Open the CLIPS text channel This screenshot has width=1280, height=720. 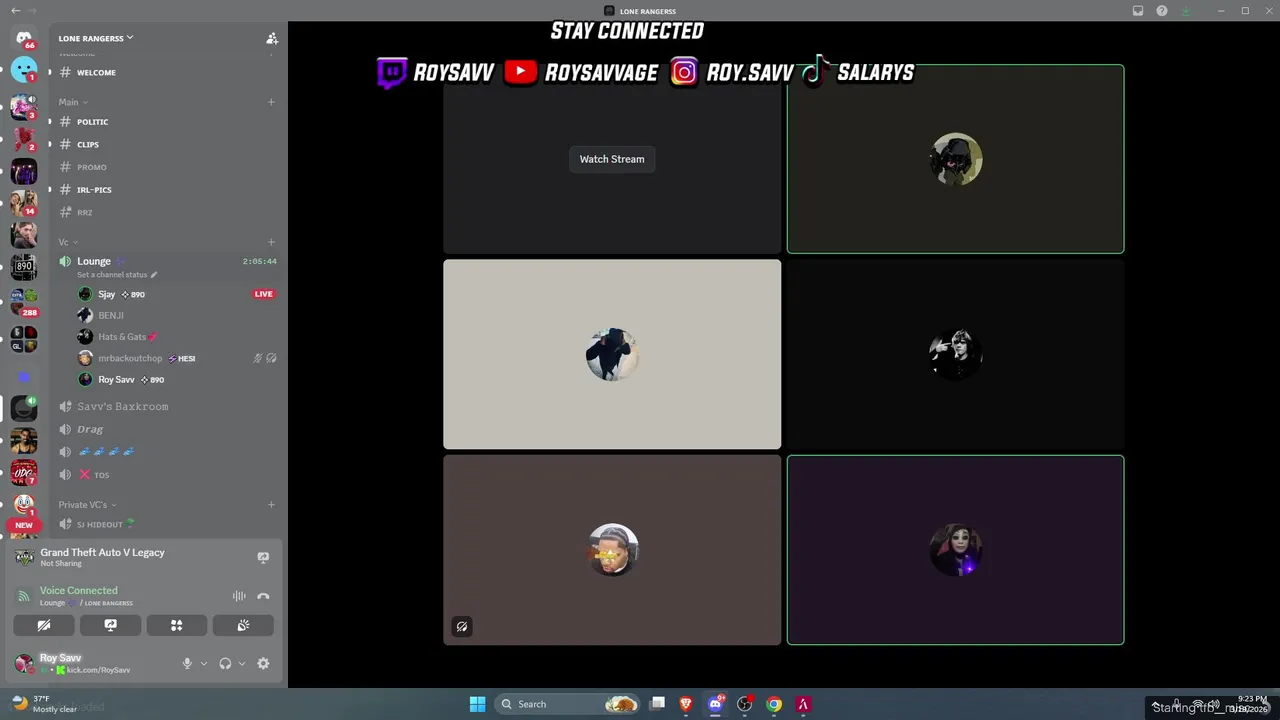(167, 144)
